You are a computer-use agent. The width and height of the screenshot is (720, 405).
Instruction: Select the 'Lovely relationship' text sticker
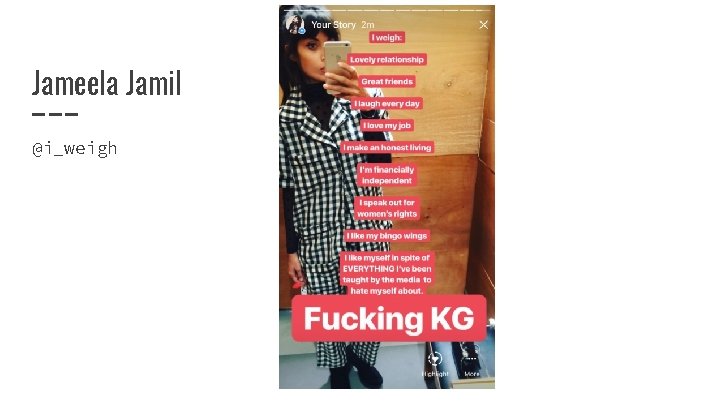coord(387,60)
